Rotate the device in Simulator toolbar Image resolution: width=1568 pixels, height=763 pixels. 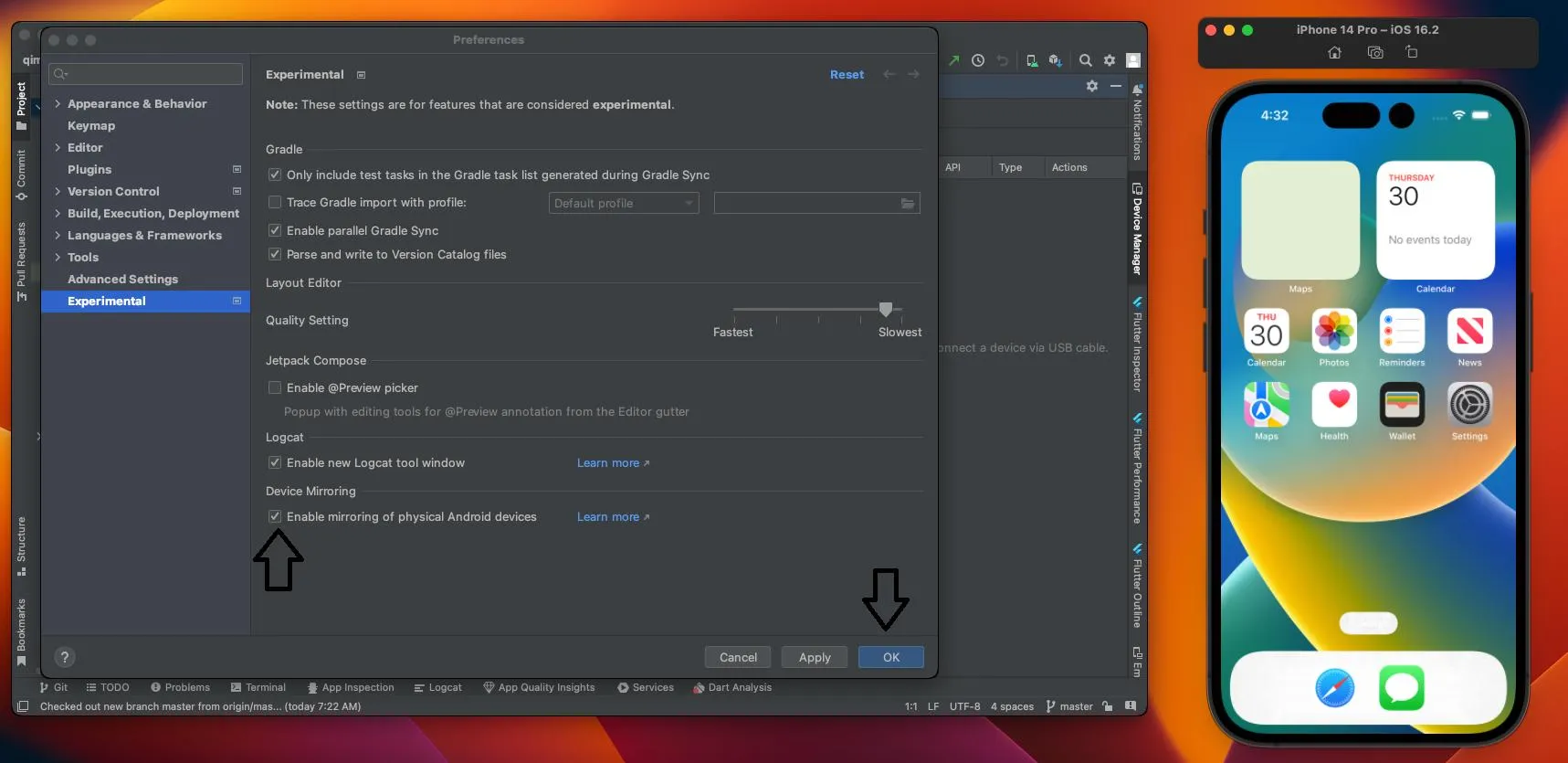coord(1412,53)
